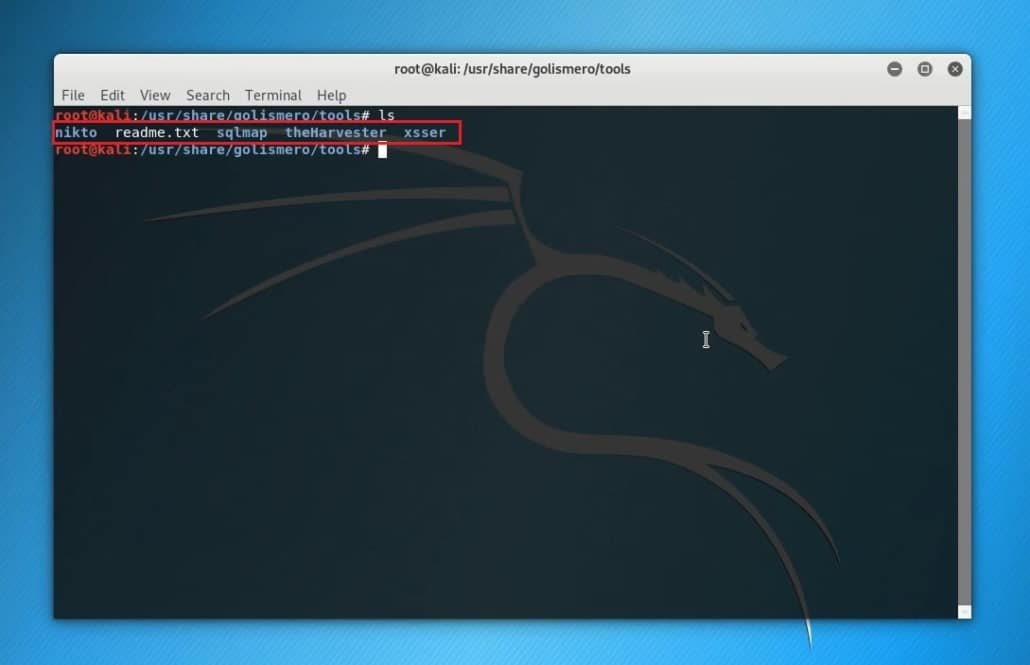Open the Edit menu

112,95
